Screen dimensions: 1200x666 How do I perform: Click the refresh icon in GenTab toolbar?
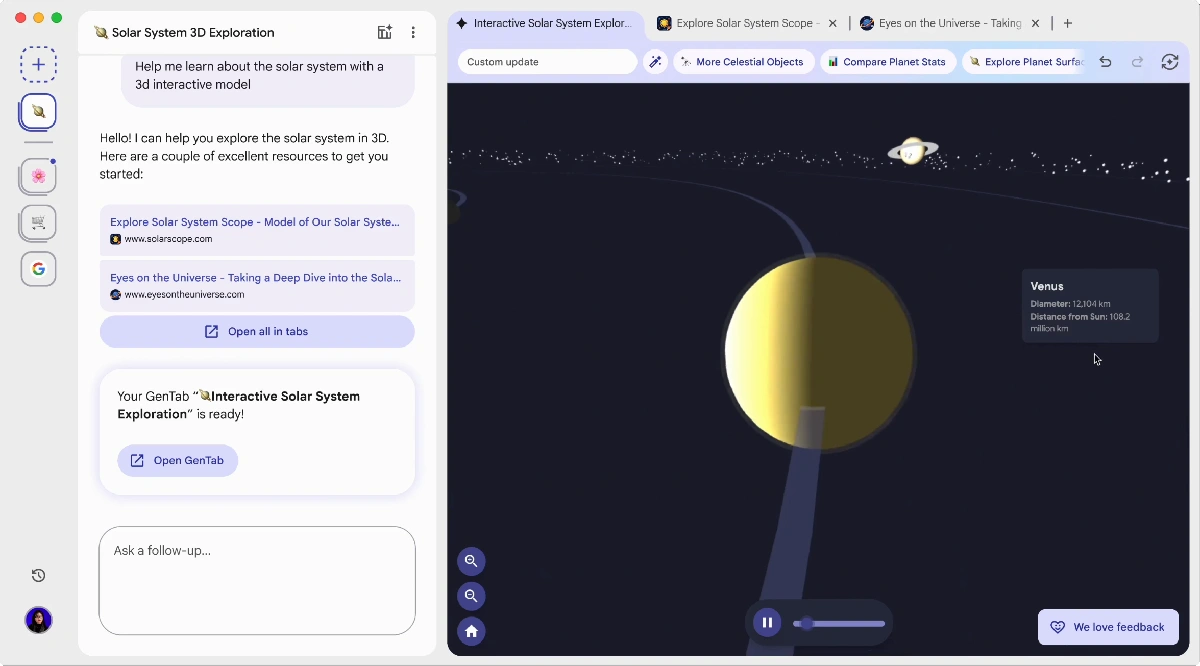click(1169, 62)
